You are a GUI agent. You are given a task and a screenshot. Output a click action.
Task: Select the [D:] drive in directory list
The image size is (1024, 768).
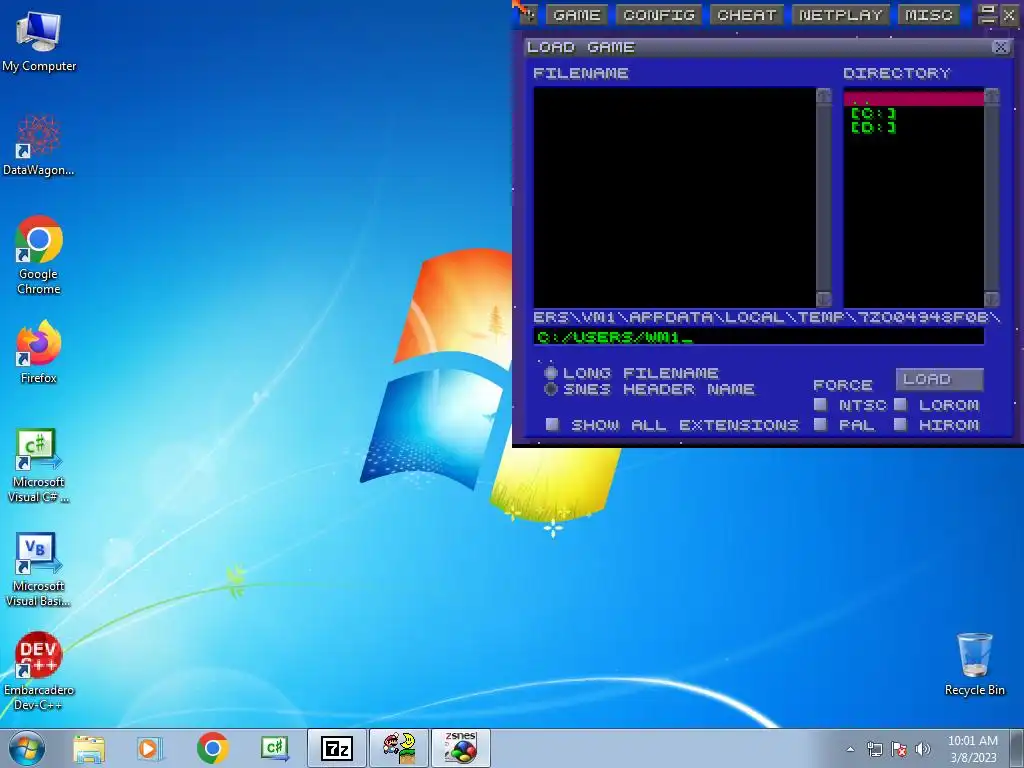tap(873, 127)
